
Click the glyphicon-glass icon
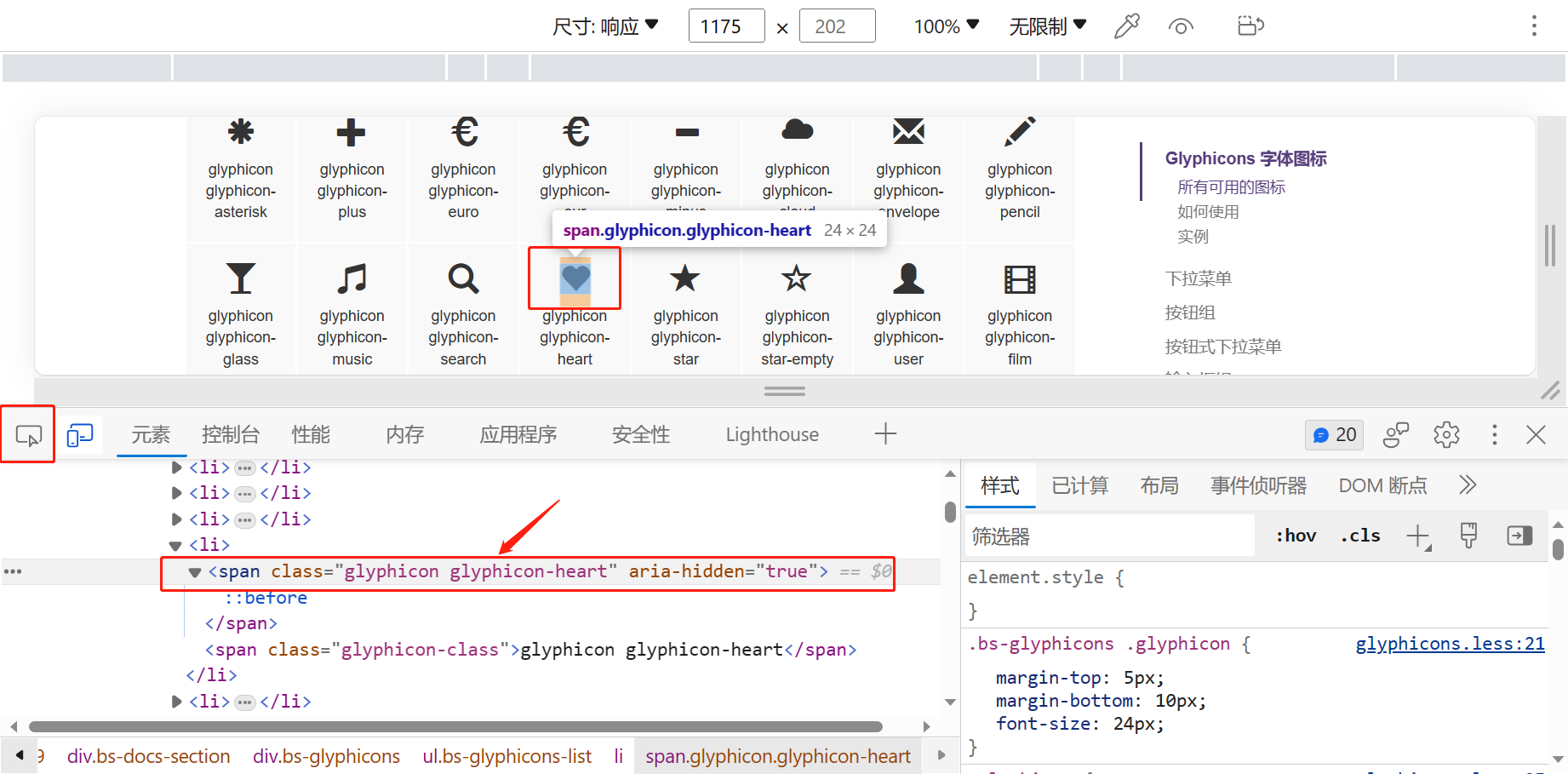pyautogui.click(x=241, y=278)
